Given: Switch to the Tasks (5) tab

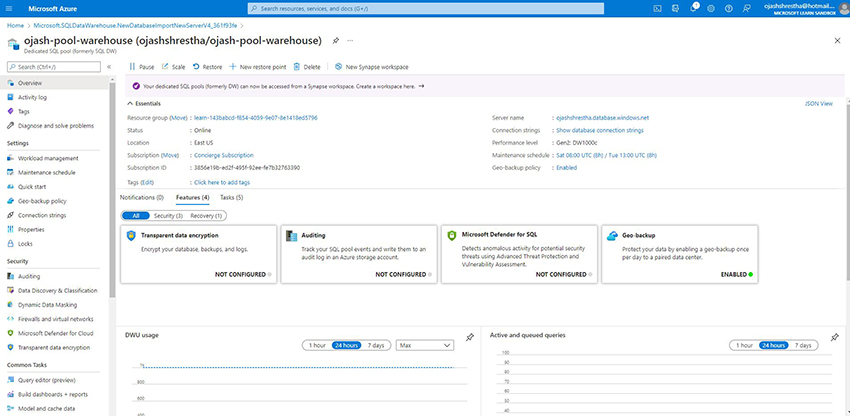Looking at the screenshot, I should click(231, 197).
